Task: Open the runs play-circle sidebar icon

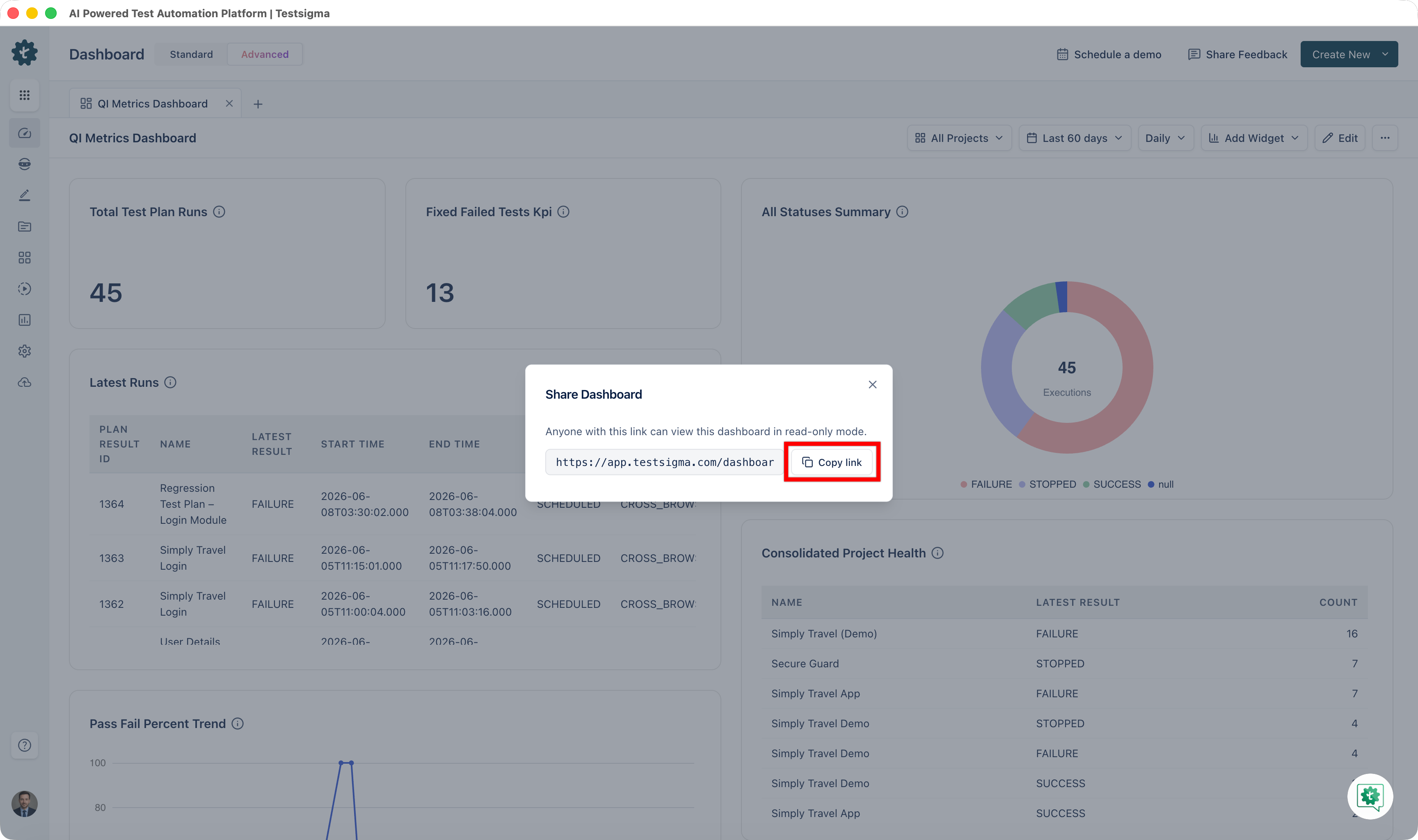Action: click(x=24, y=289)
